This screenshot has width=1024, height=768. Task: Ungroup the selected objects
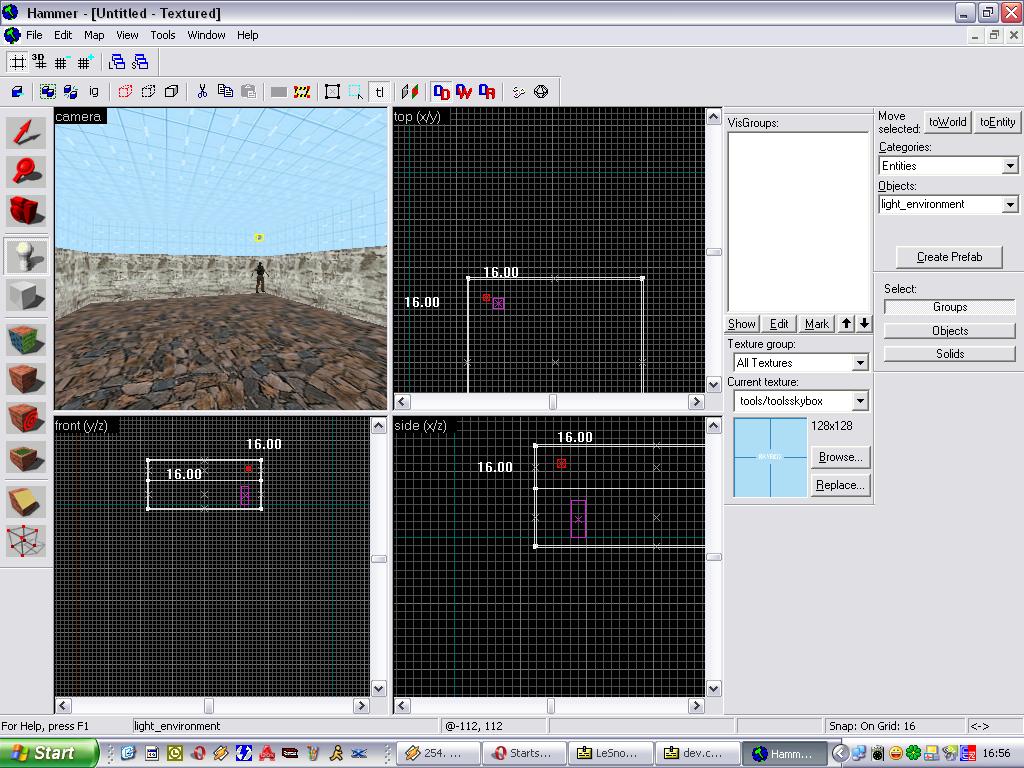(71, 91)
